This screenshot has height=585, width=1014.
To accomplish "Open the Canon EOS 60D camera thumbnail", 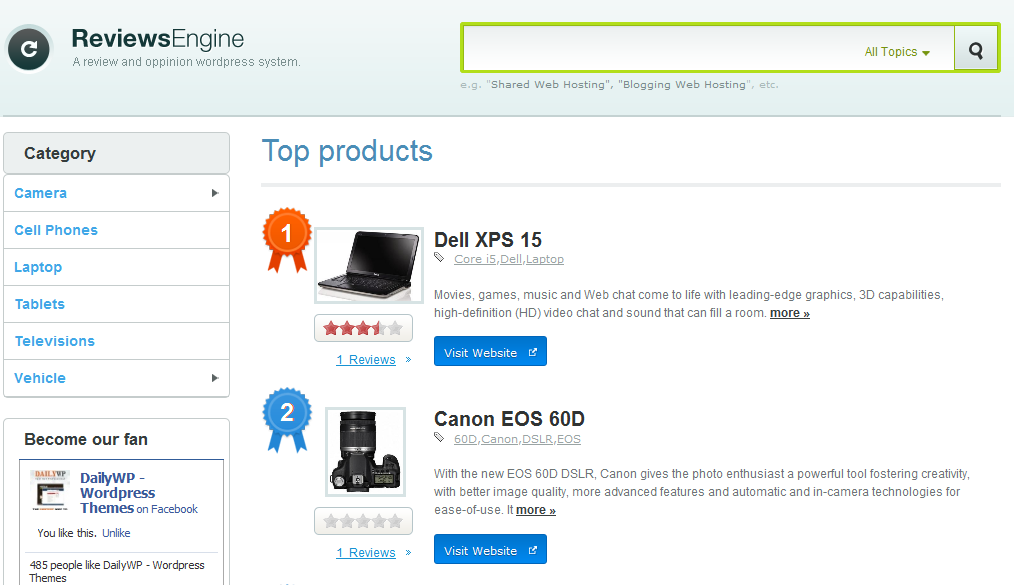I will [365, 452].
